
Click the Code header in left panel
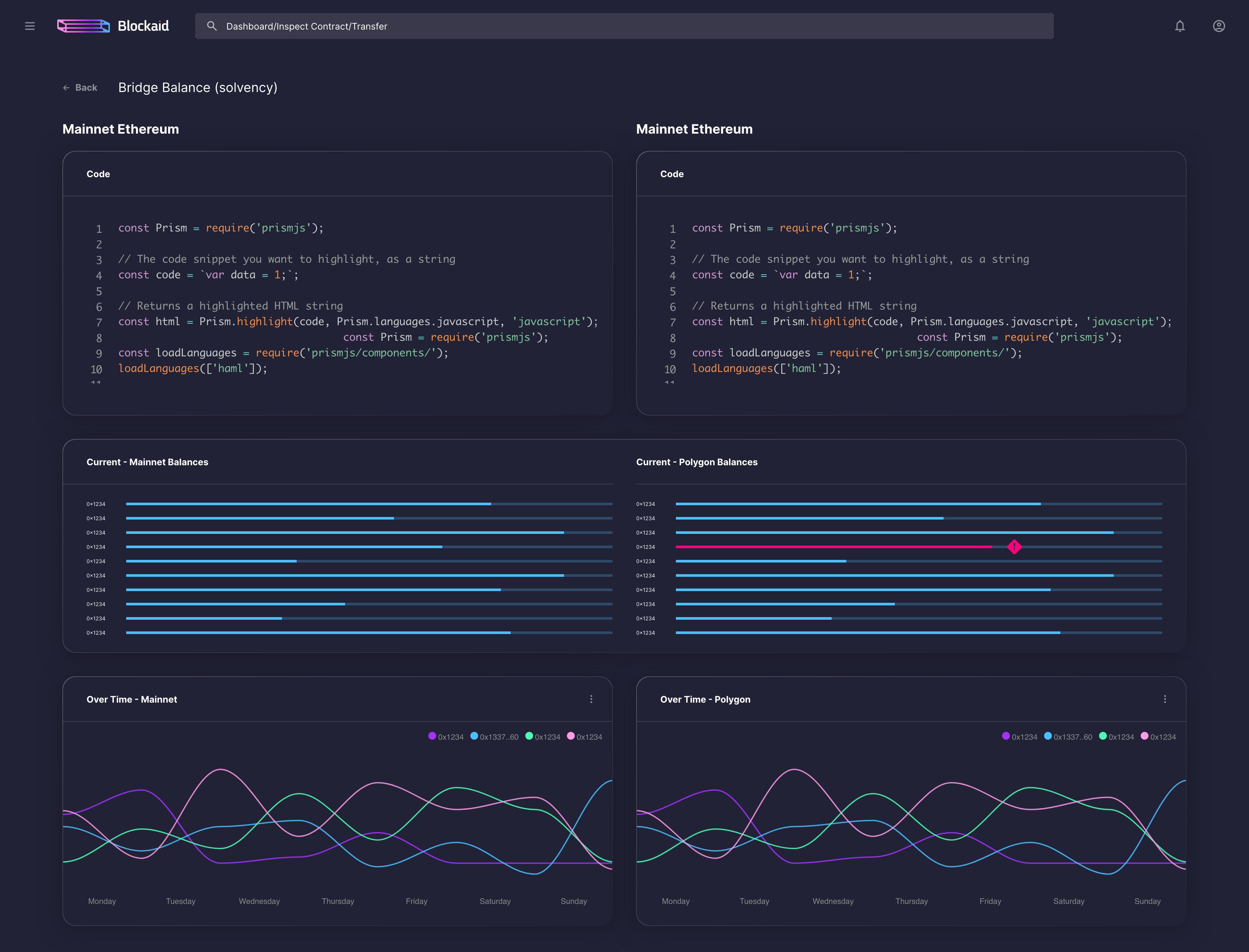pos(98,174)
